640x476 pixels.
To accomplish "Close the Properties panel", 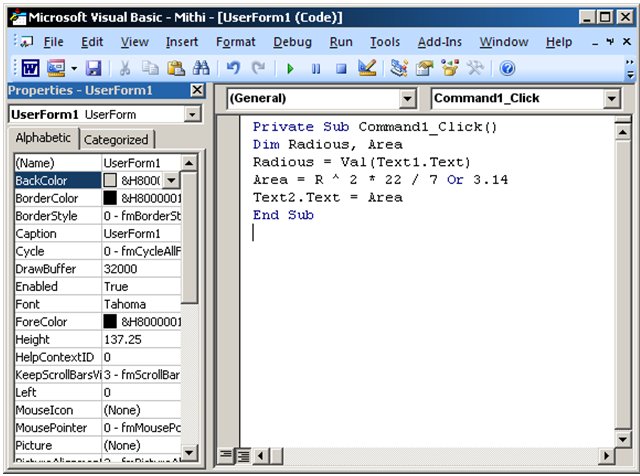I will [x=197, y=91].
